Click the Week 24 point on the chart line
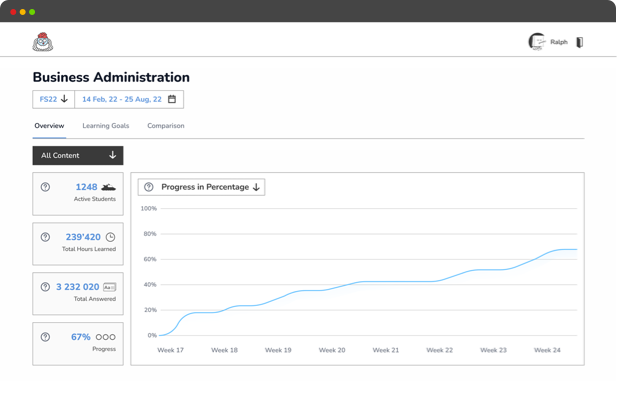 click(x=547, y=253)
